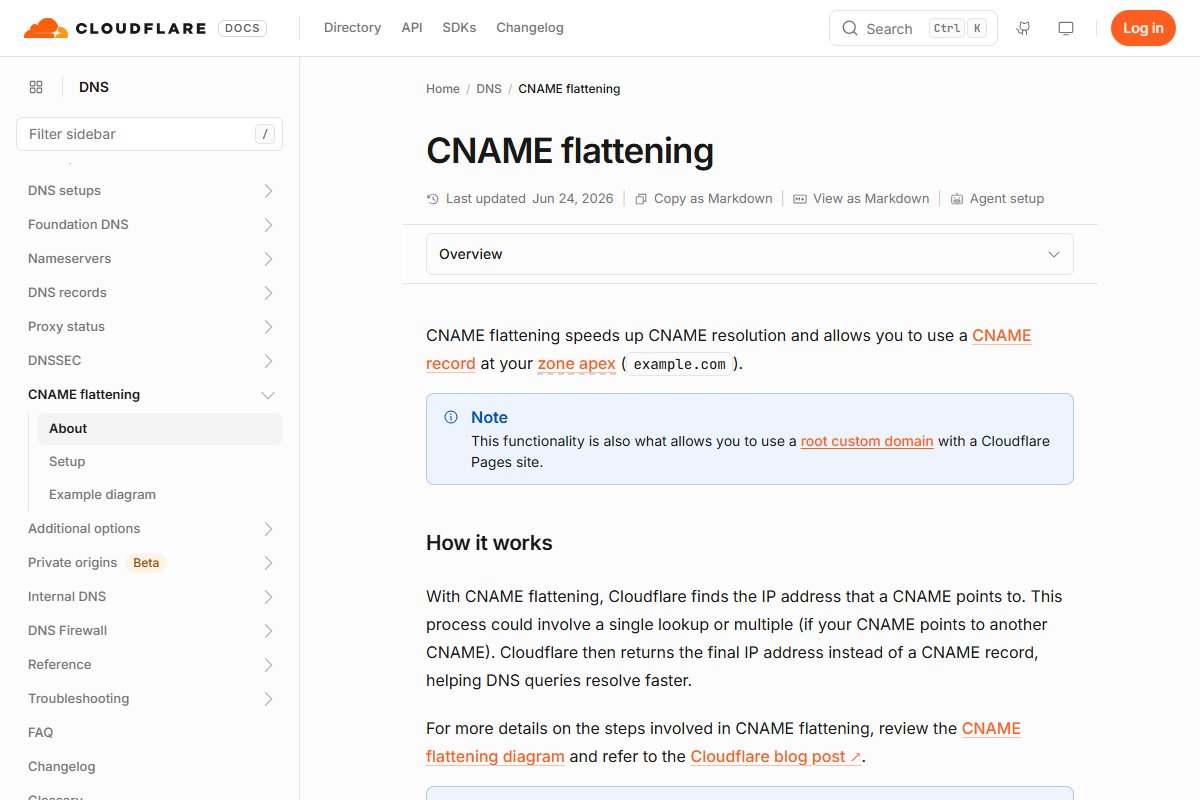Open the Directory menu
The height and width of the screenshot is (800, 1200).
(352, 28)
